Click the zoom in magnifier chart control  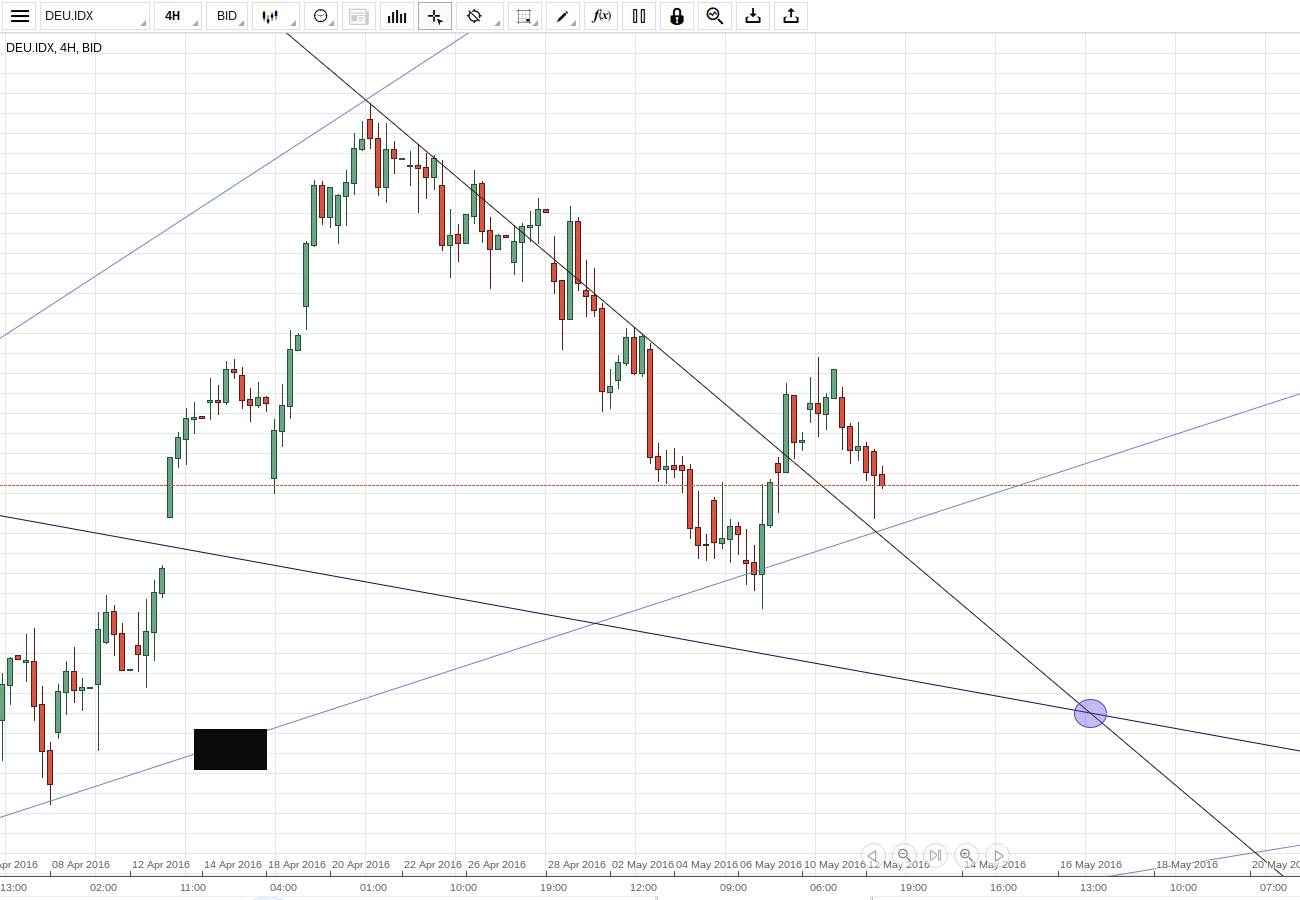(966, 855)
